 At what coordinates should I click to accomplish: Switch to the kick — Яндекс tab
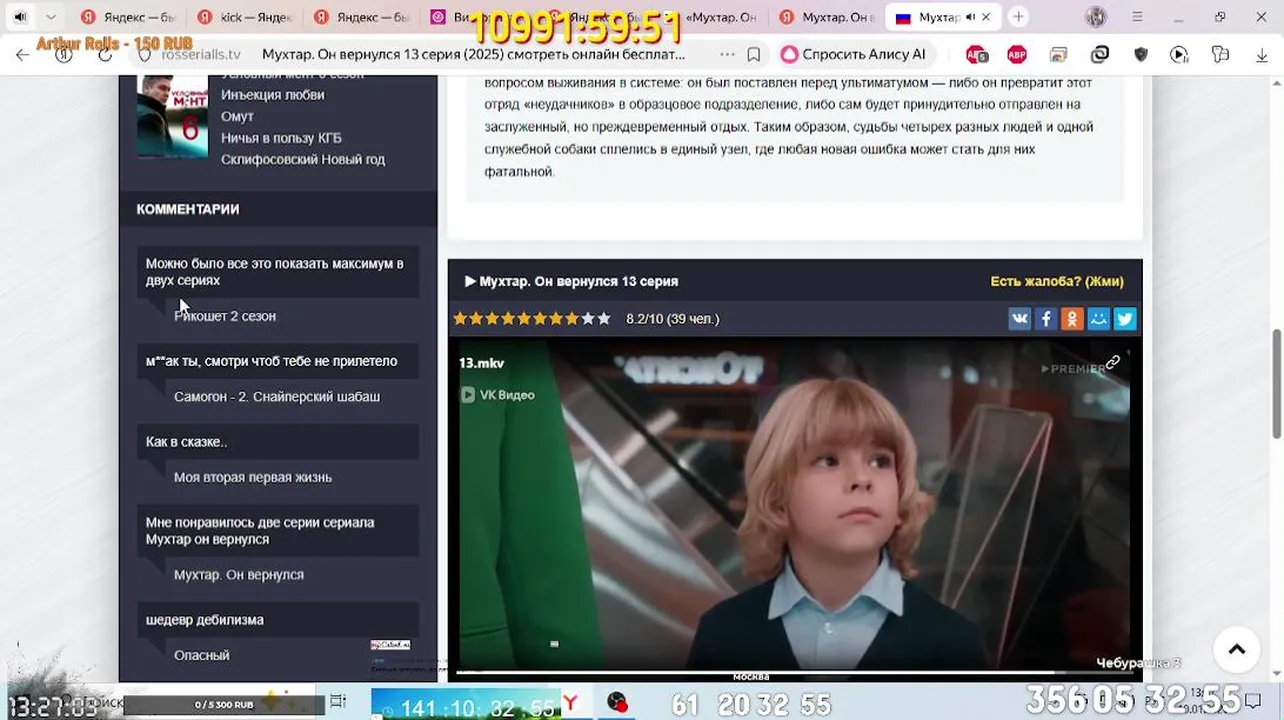(246, 17)
